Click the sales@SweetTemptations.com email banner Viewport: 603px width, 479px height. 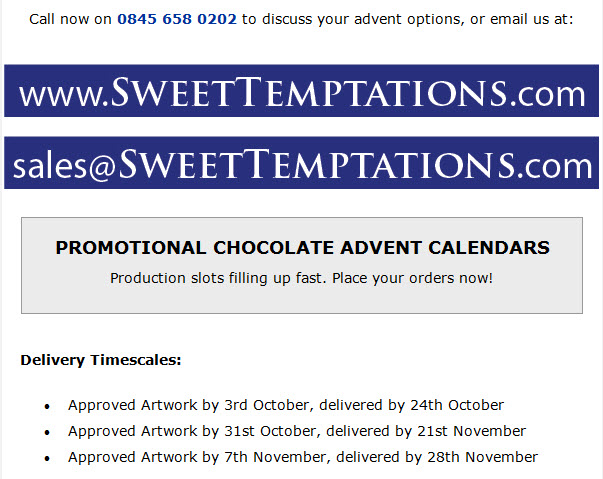click(302, 163)
